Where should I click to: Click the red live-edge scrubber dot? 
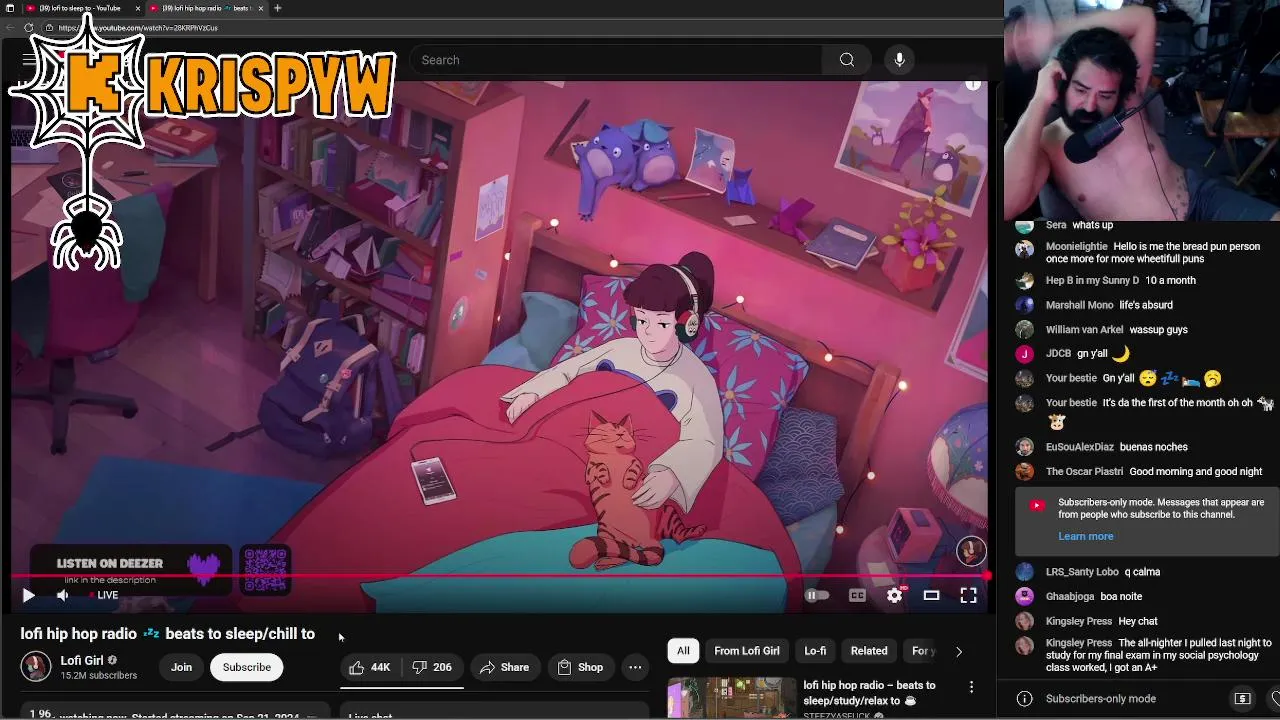click(x=986, y=576)
